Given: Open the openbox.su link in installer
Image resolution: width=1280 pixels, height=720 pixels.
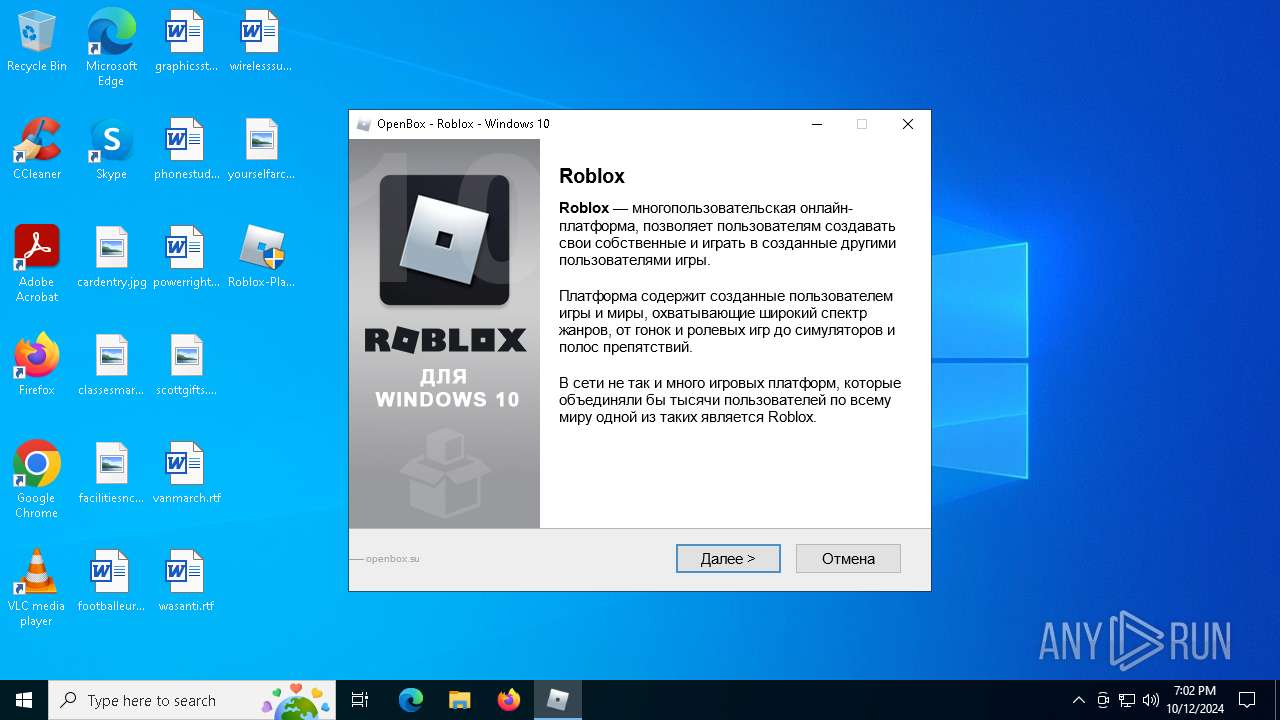Looking at the screenshot, I should pyautogui.click(x=392, y=559).
